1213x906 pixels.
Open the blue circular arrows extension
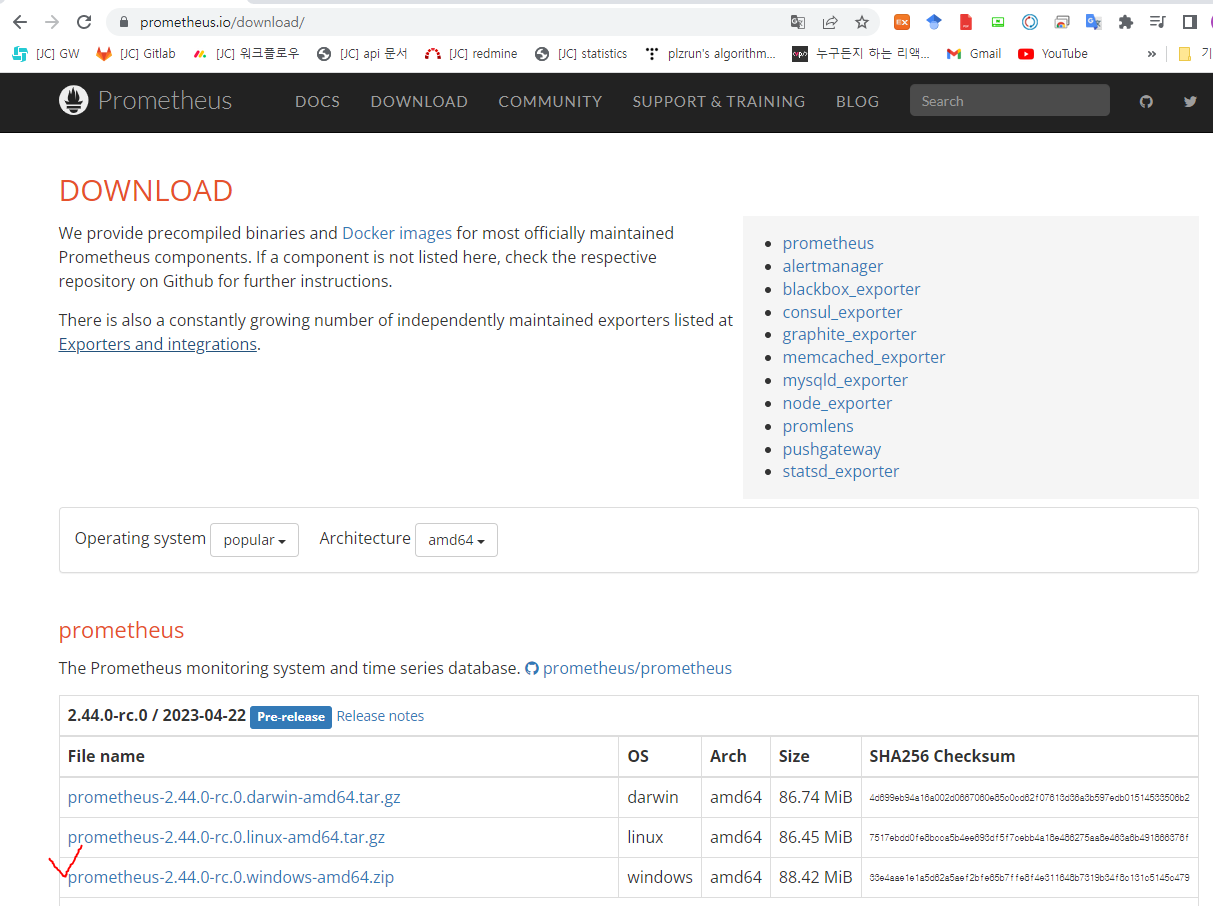(x=1030, y=22)
